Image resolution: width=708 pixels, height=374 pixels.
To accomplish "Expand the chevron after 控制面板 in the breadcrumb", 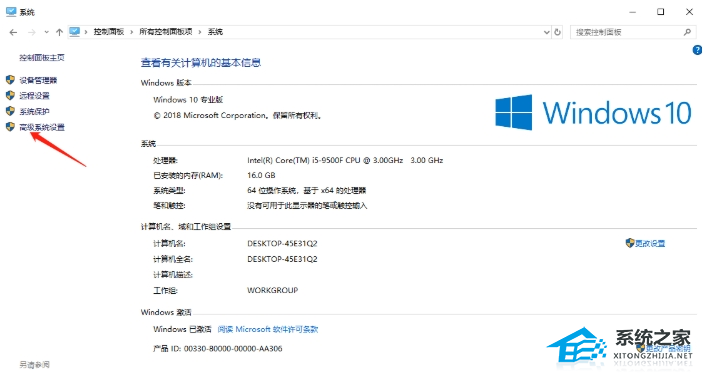I will point(131,32).
